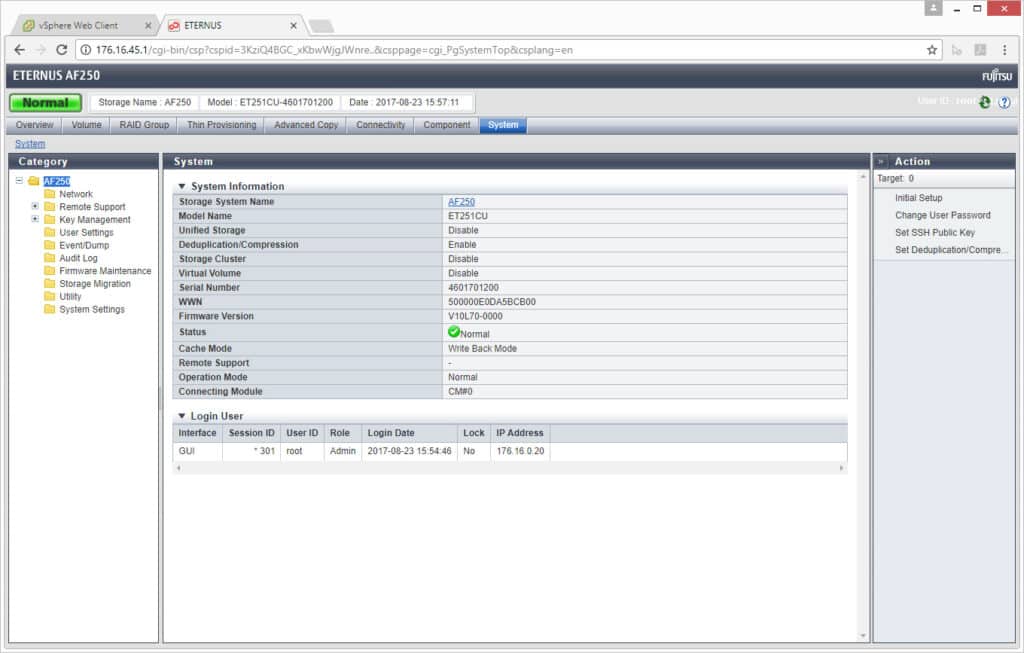Select Event/Dump in category tree

point(84,245)
